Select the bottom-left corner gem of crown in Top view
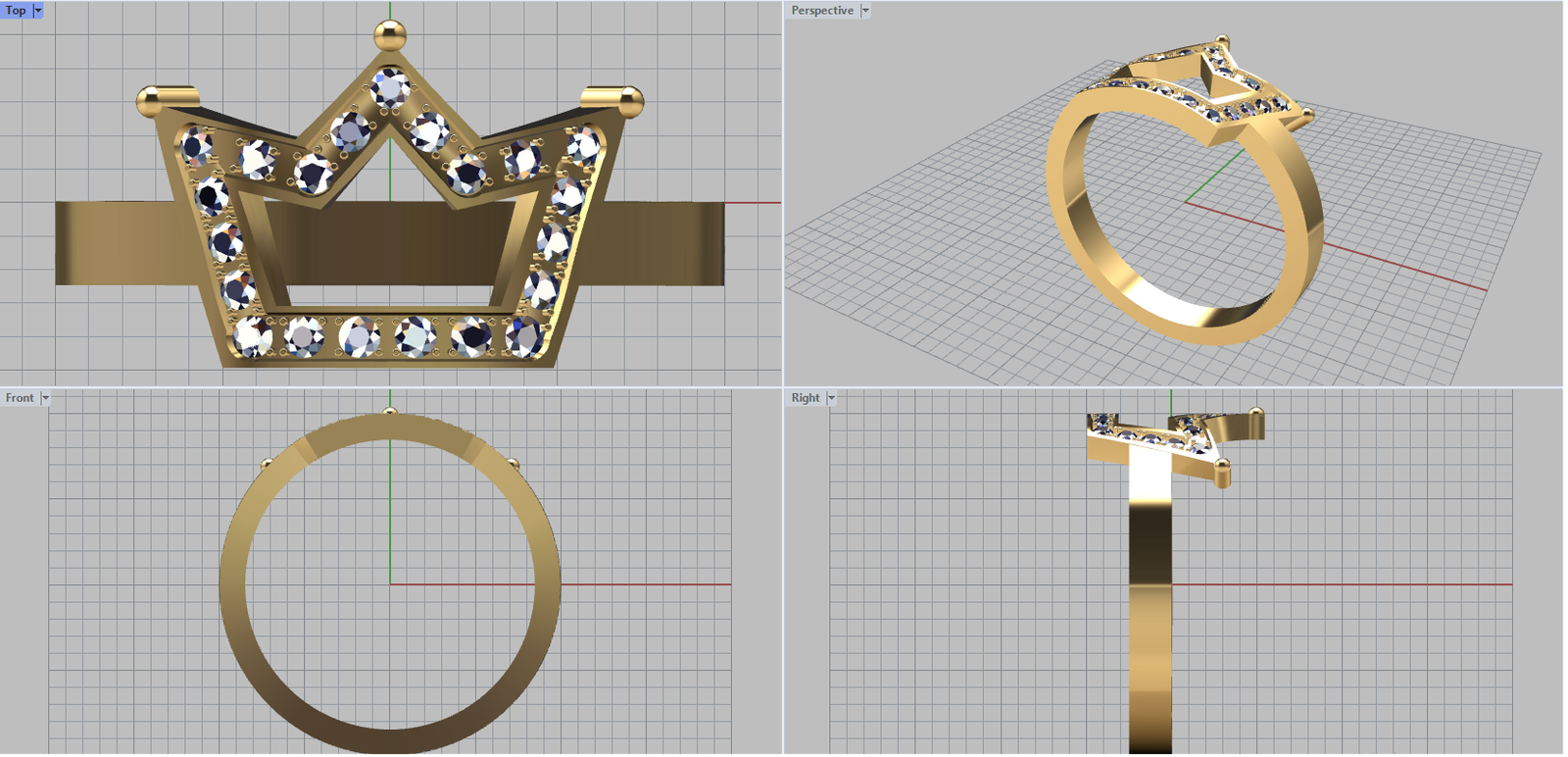Screen dimensions: 1568x757 pyautogui.click(x=251, y=336)
